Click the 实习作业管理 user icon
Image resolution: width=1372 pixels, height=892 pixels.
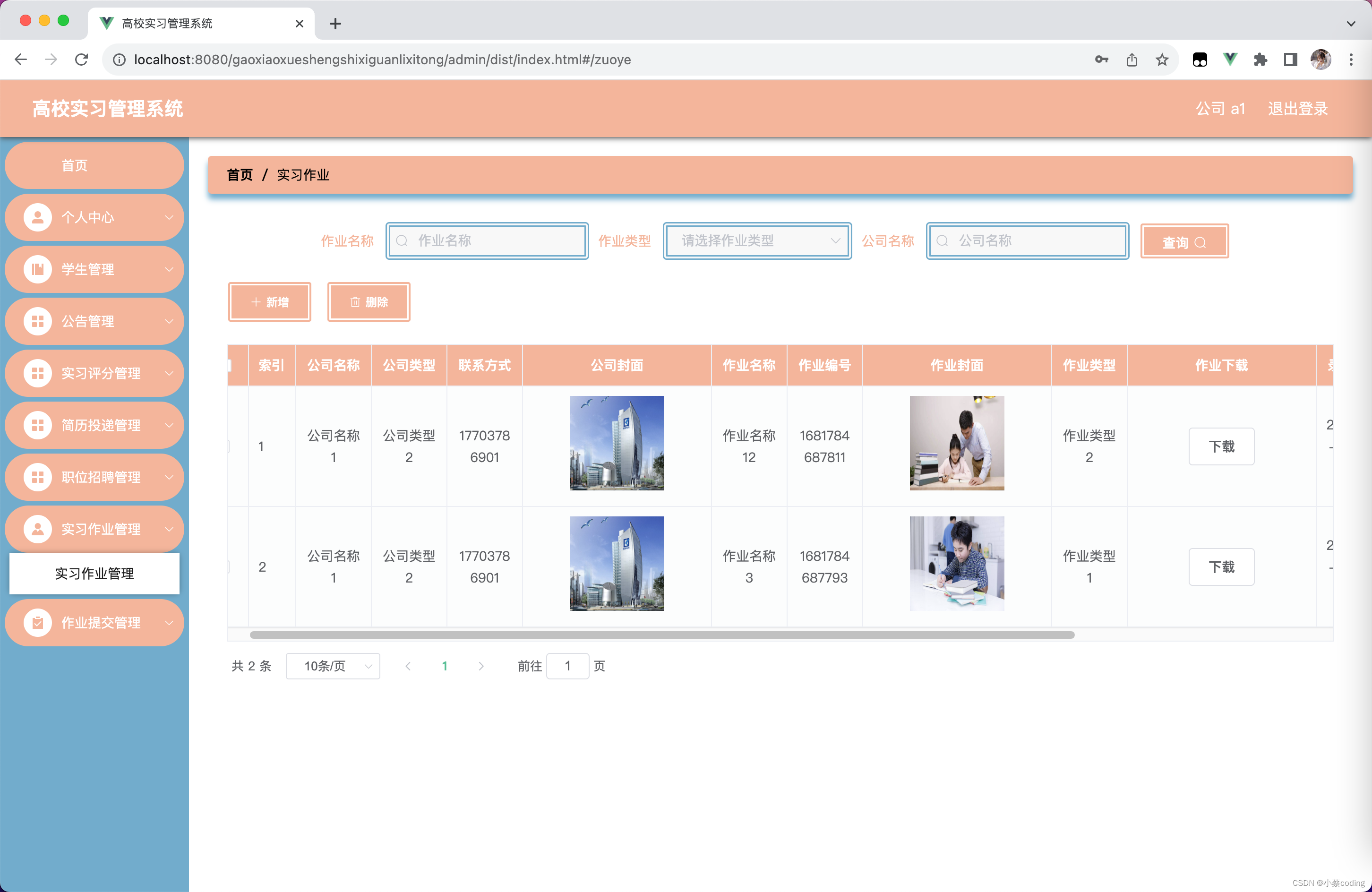tap(38, 529)
